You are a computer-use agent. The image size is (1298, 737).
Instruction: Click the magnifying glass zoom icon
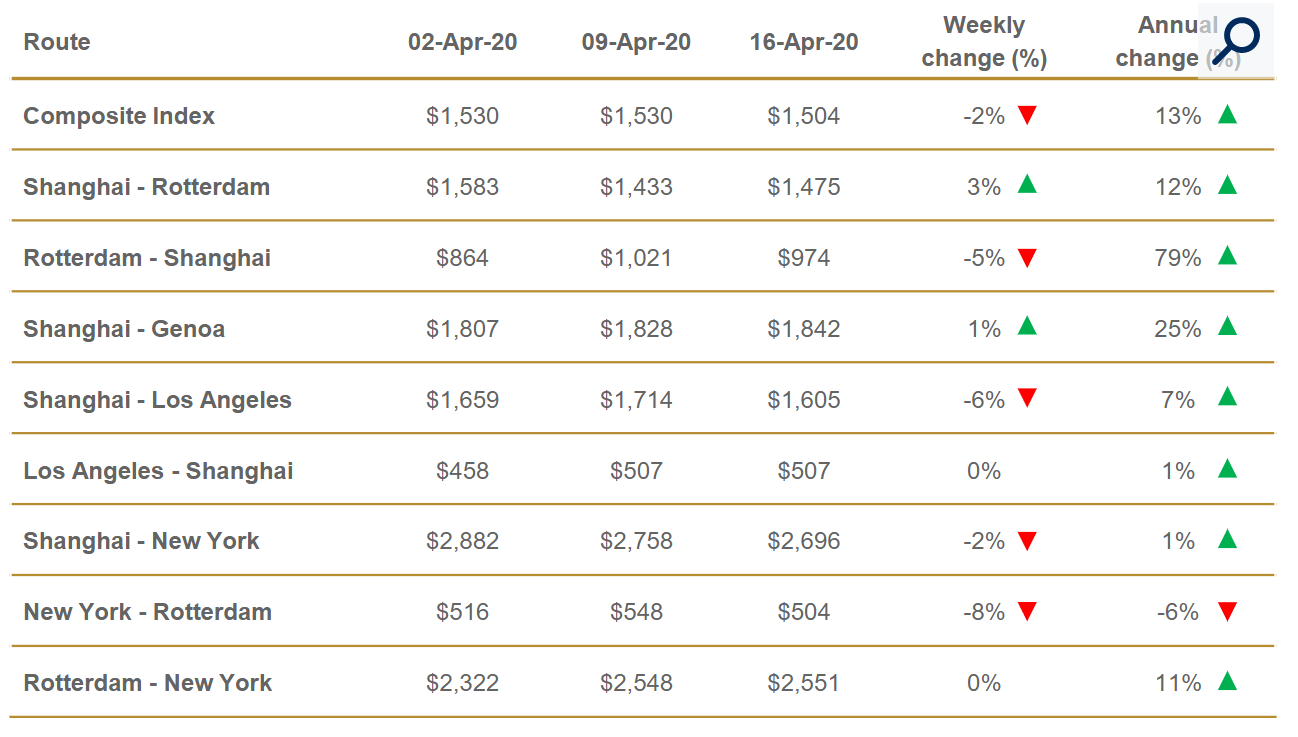(1238, 40)
